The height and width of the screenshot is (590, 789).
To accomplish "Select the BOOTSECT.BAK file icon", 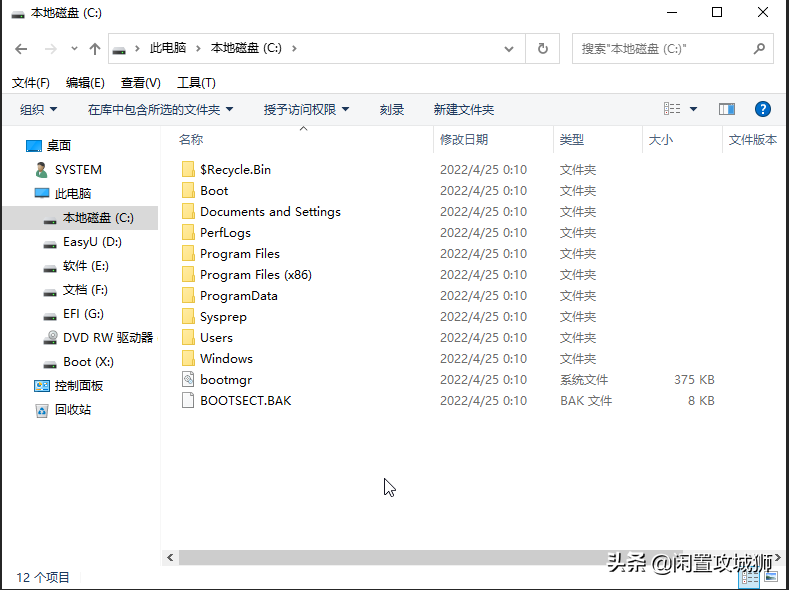I will pos(188,401).
